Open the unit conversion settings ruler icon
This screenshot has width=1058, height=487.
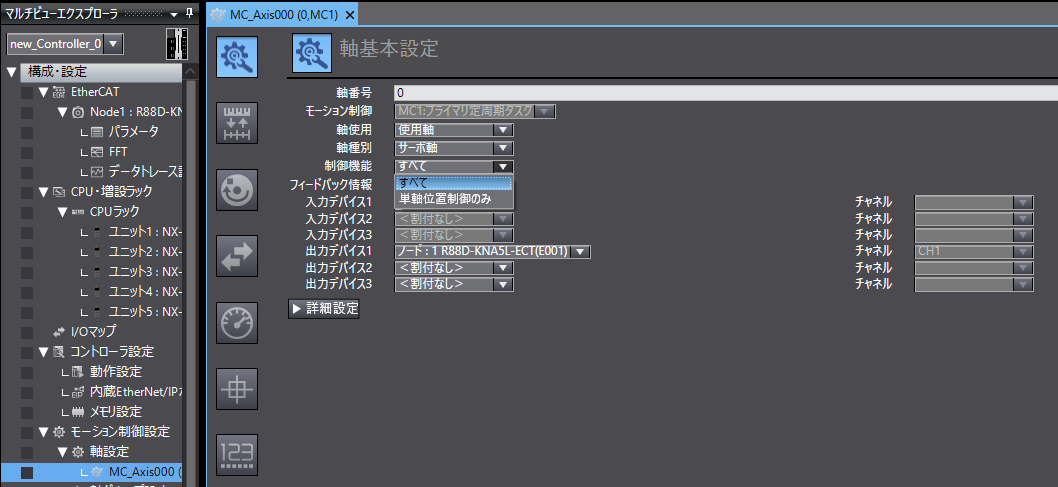[x=236, y=123]
